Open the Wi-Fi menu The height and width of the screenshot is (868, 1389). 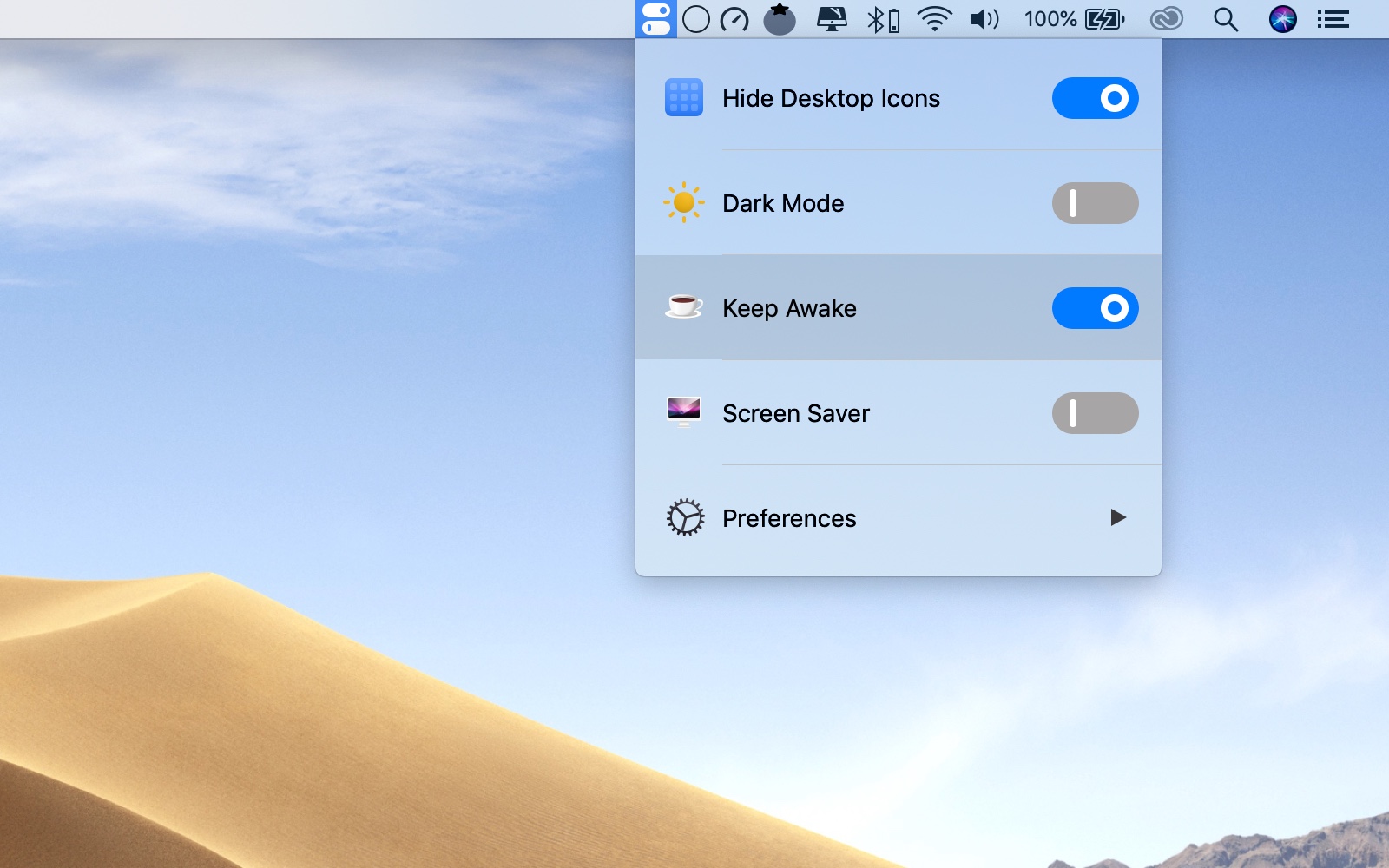934,19
